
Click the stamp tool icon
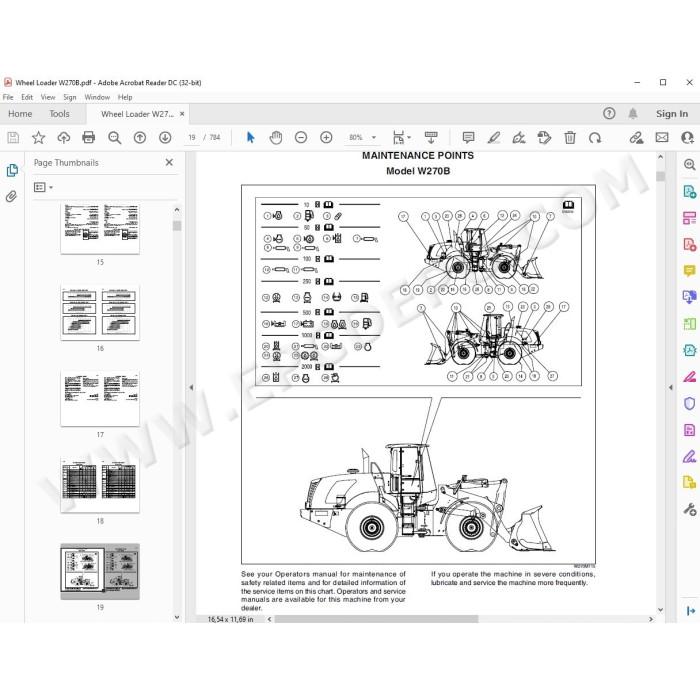[x=544, y=138]
